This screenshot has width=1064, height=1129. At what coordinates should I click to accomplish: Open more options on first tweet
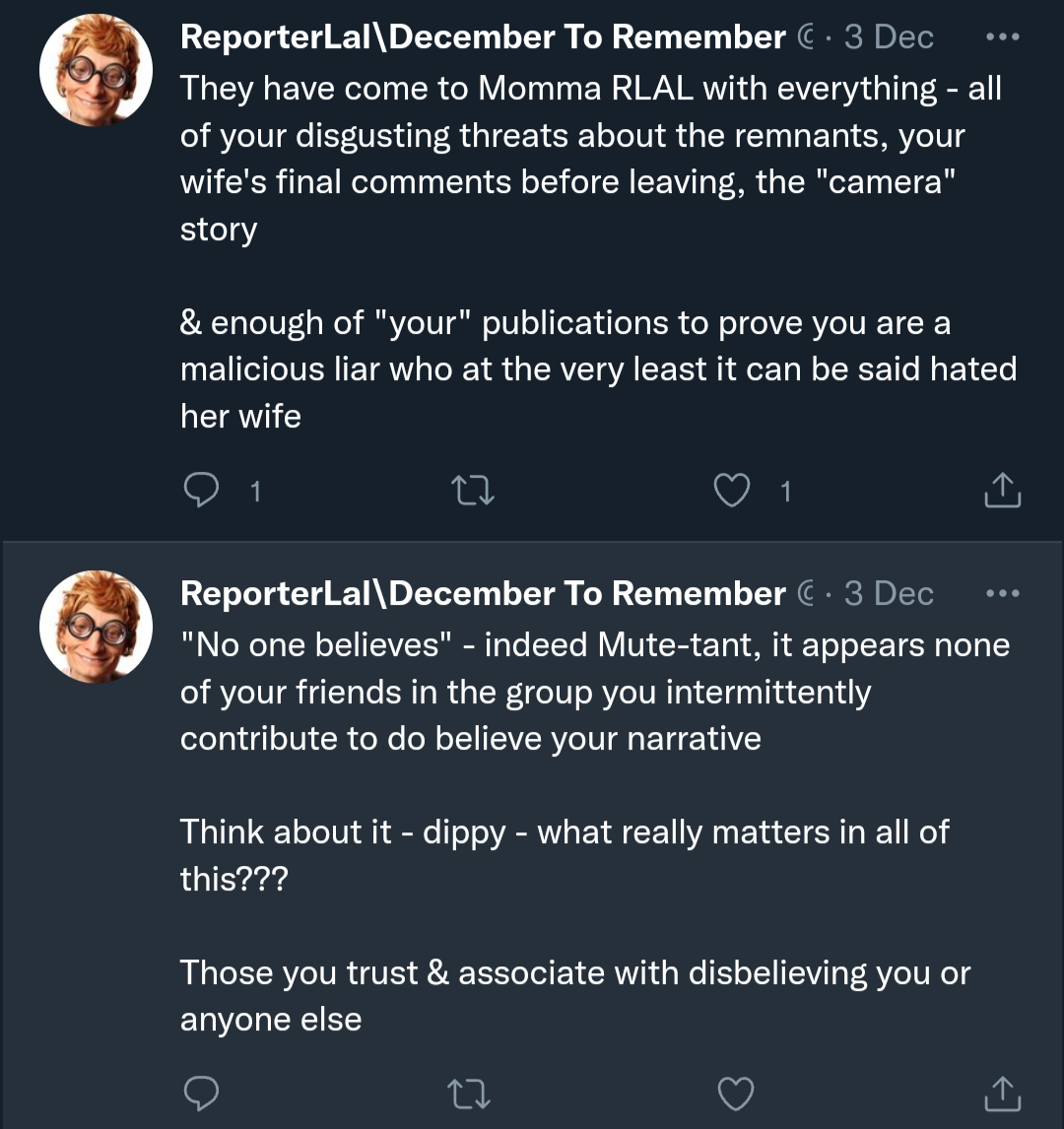pyautogui.click(x=1002, y=37)
